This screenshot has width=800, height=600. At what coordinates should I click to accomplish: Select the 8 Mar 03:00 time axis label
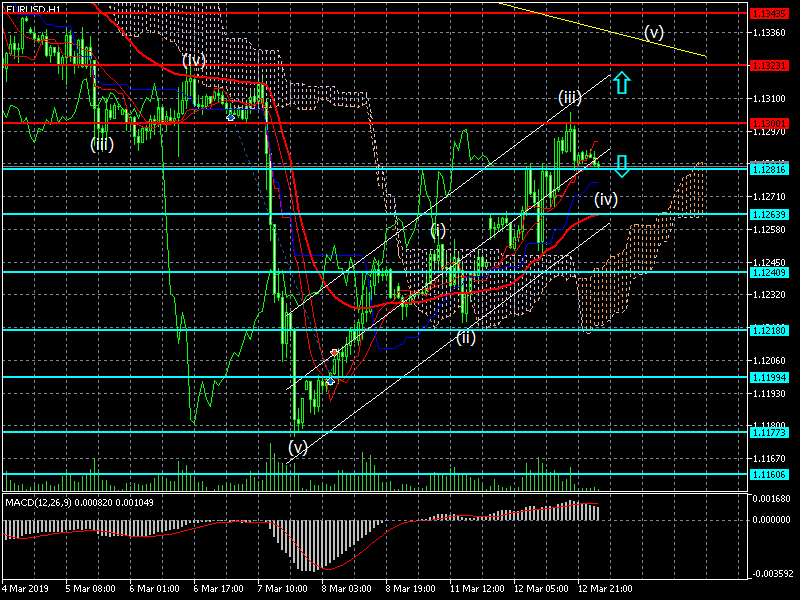[347, 588]
